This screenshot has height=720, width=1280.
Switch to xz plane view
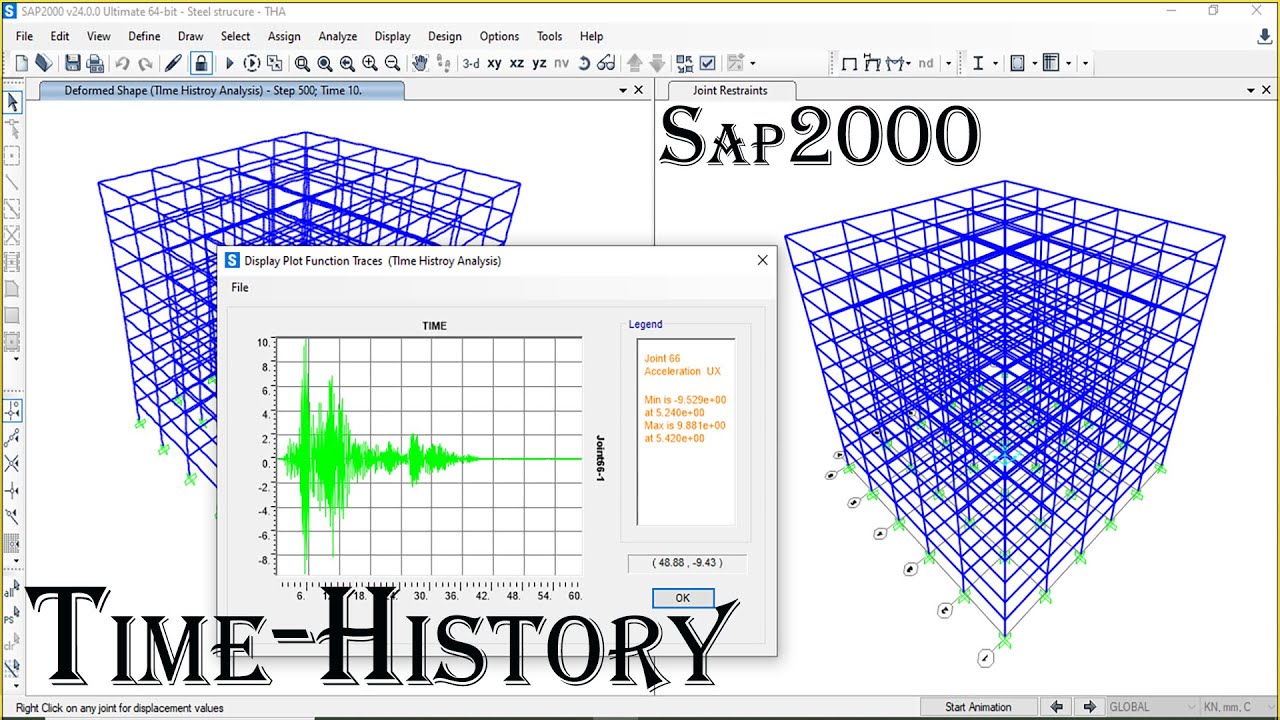pos(517,63)
